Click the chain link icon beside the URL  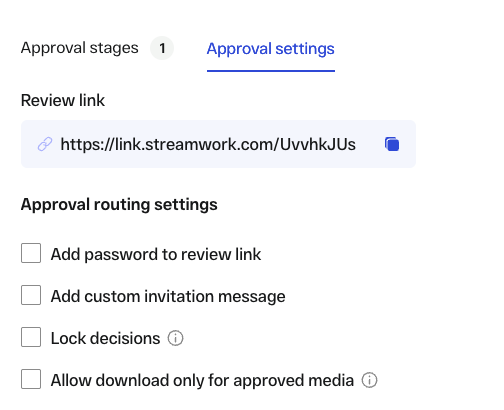point(45,144)
